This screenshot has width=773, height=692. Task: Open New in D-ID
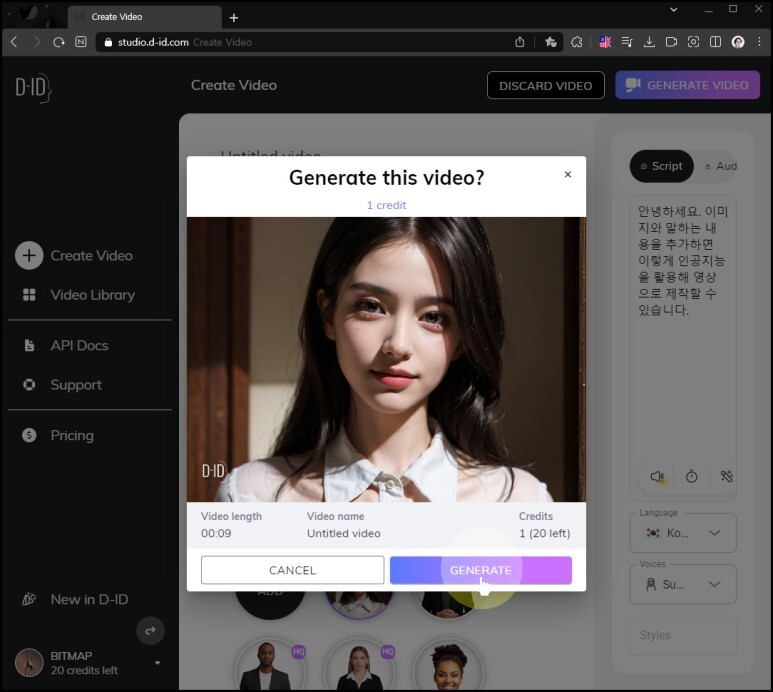89,599
